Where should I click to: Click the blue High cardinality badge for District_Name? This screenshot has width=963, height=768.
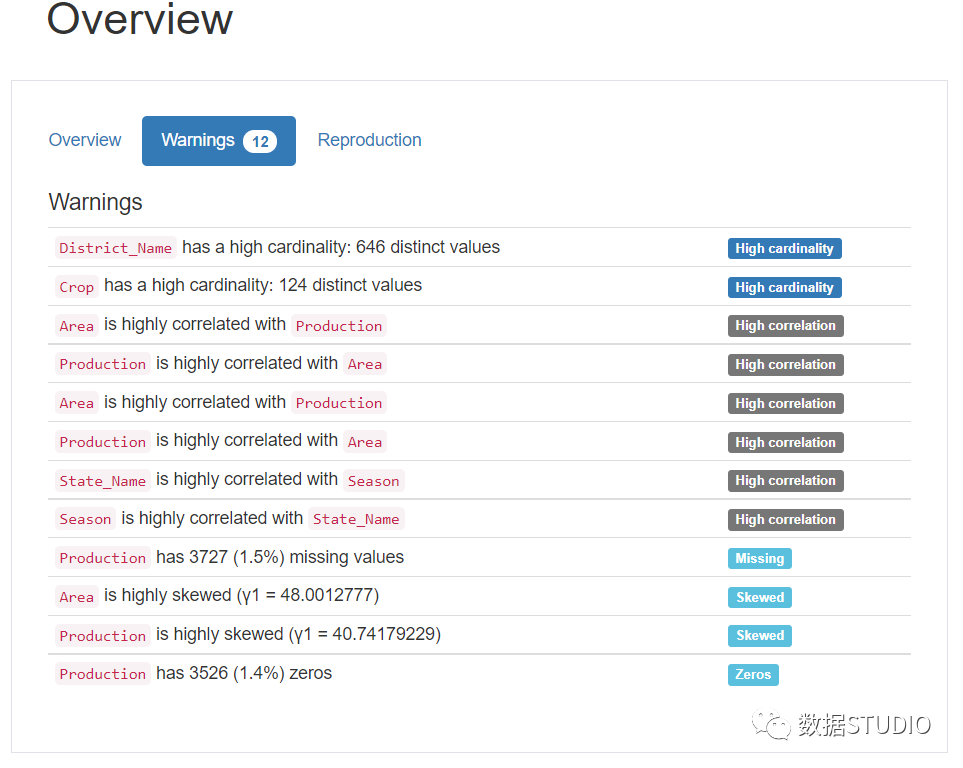pos(785,248)
